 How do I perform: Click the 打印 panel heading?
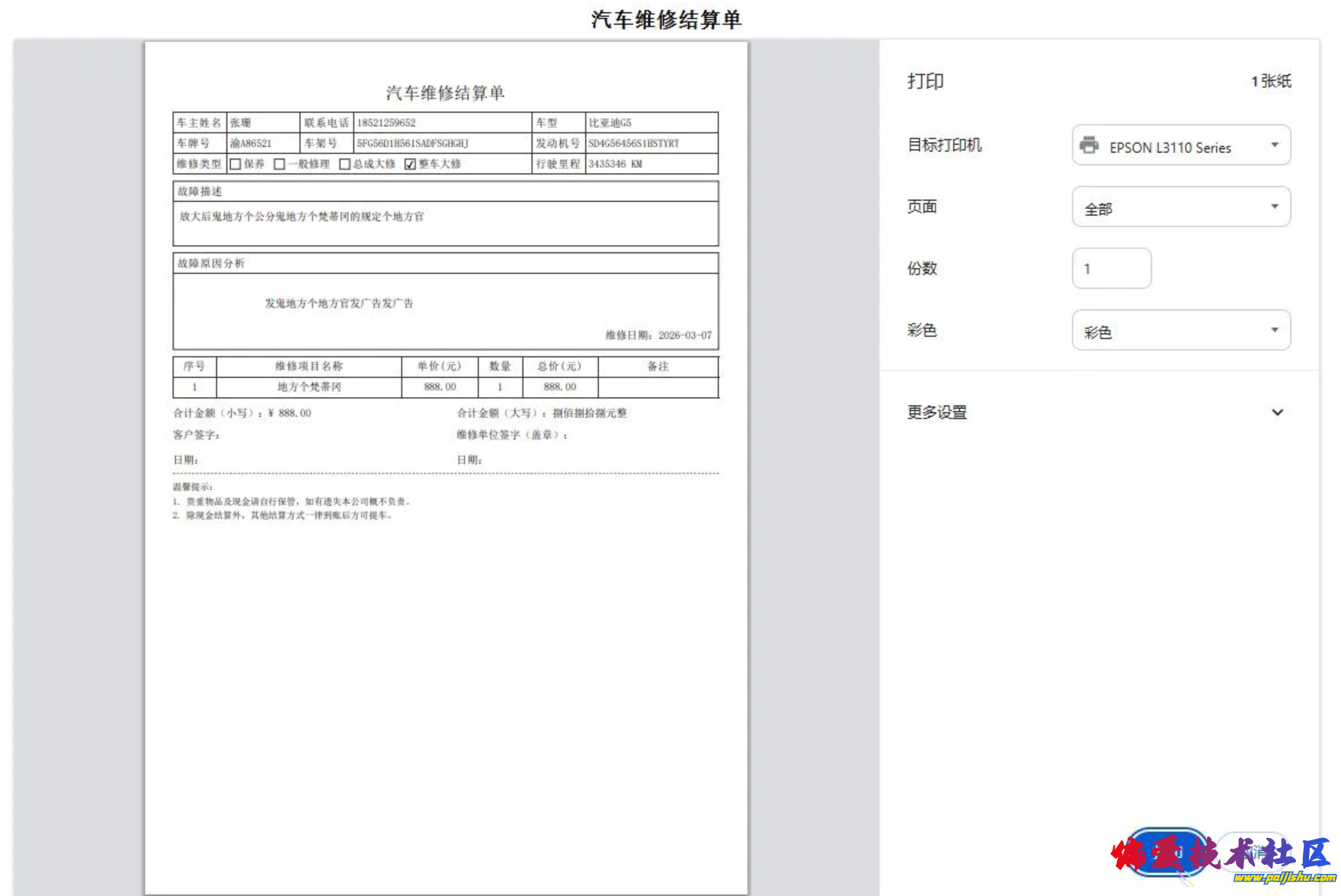click(x=925, y=82)
